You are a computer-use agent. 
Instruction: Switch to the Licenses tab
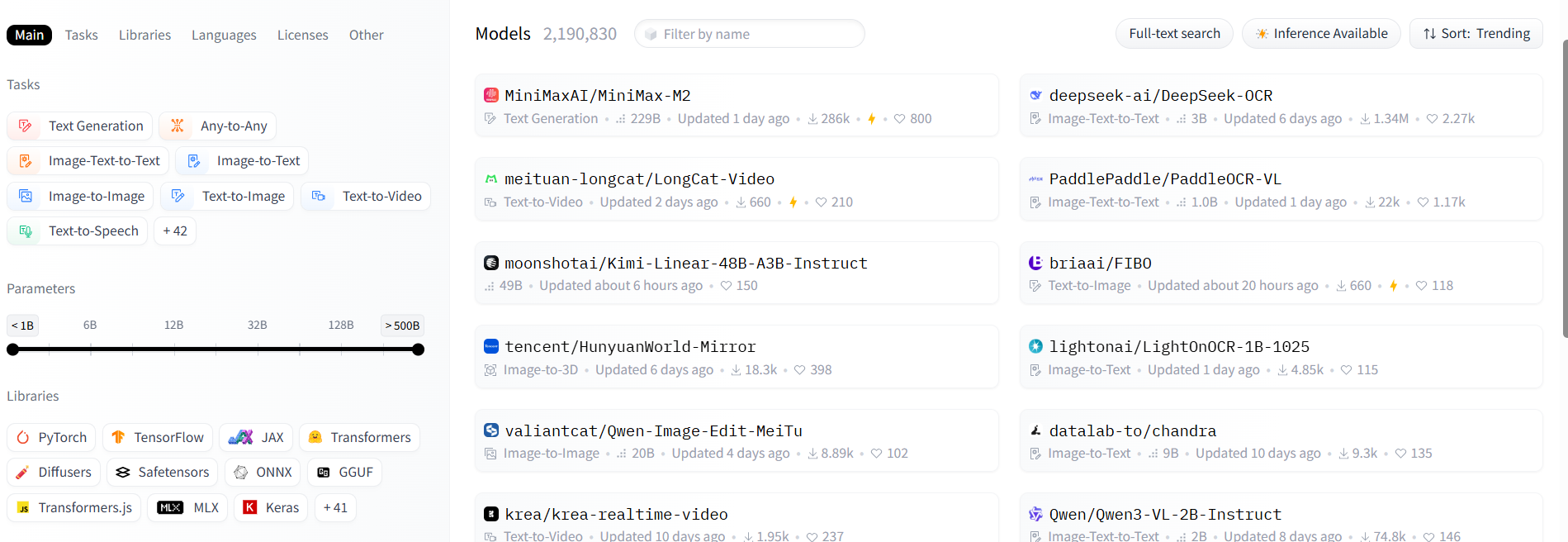tap(302, 35)
